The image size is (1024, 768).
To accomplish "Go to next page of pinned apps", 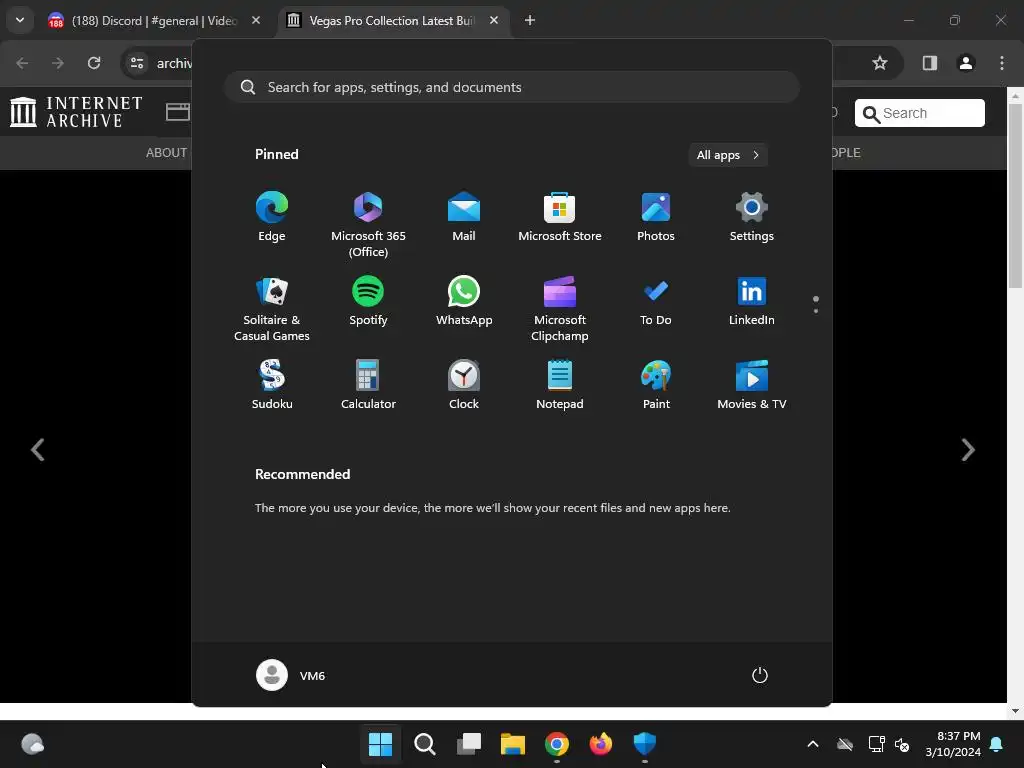I will pos(816,311).
